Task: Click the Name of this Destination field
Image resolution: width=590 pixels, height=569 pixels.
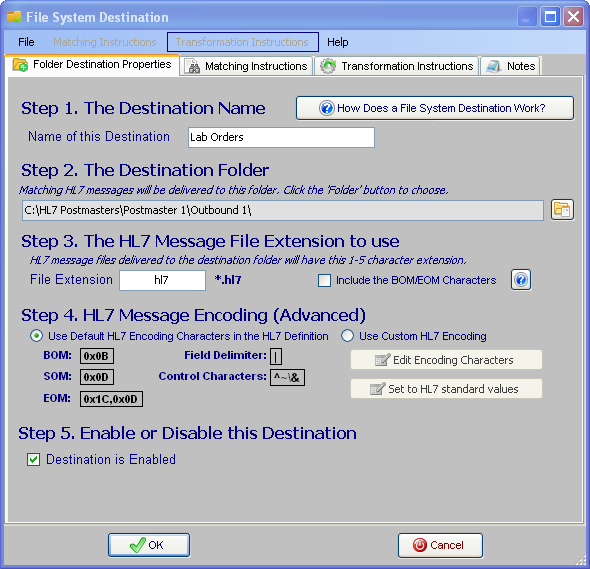Action: [281, 137]
